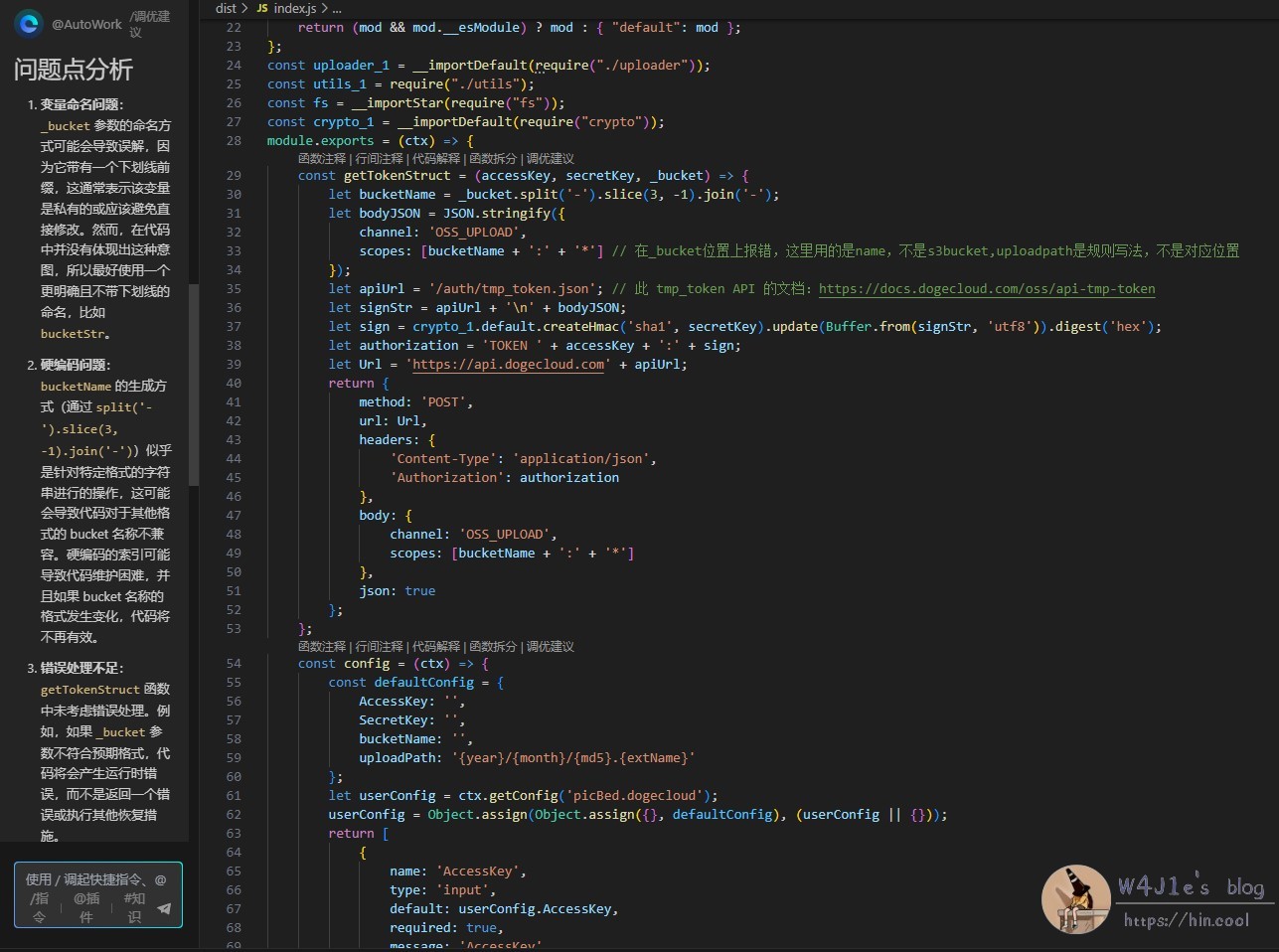Open the dist folder breadcrumb
Viewport: 1279px width, 952px height.
click(x=226, y=8)
